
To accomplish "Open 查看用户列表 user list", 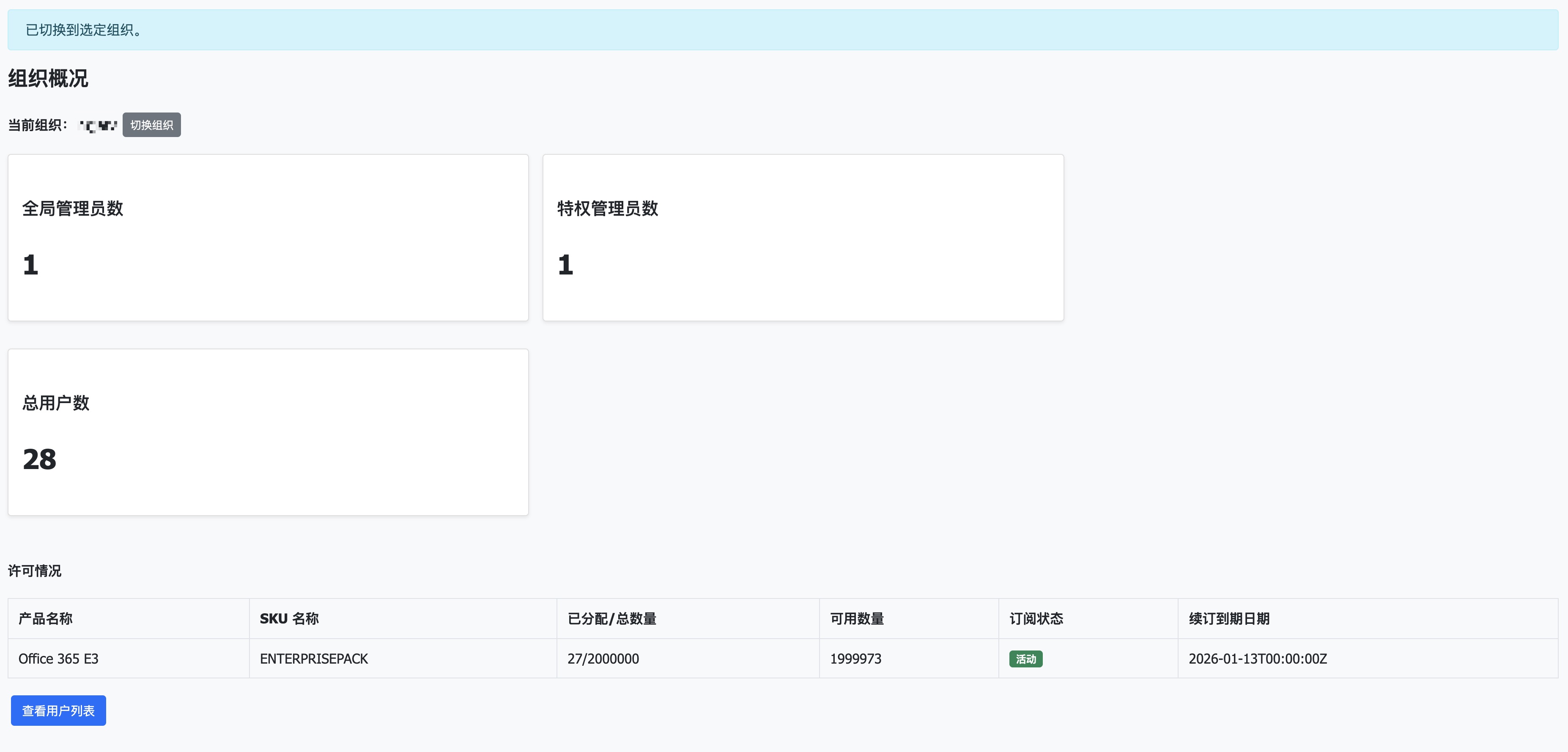I will pos(58,711).
